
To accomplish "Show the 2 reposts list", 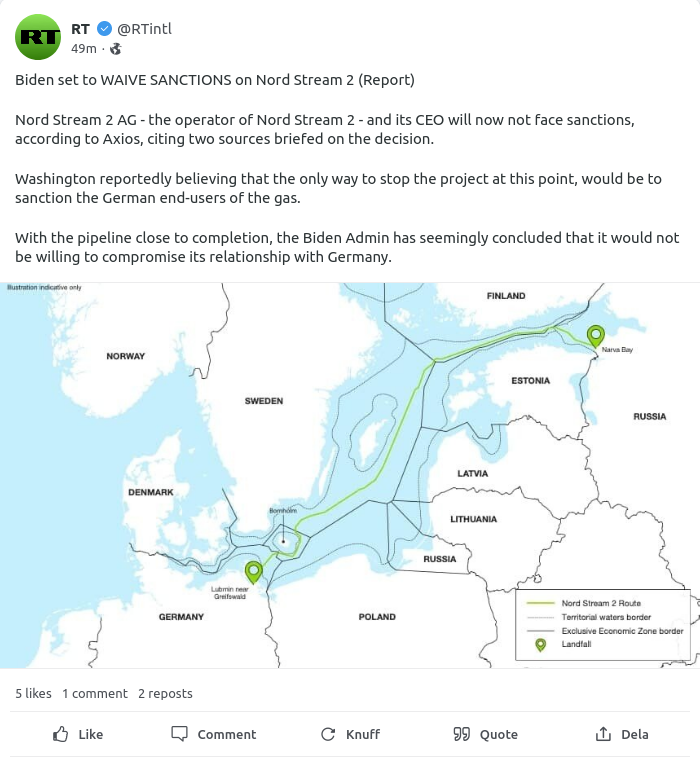I will click(165, 693).
